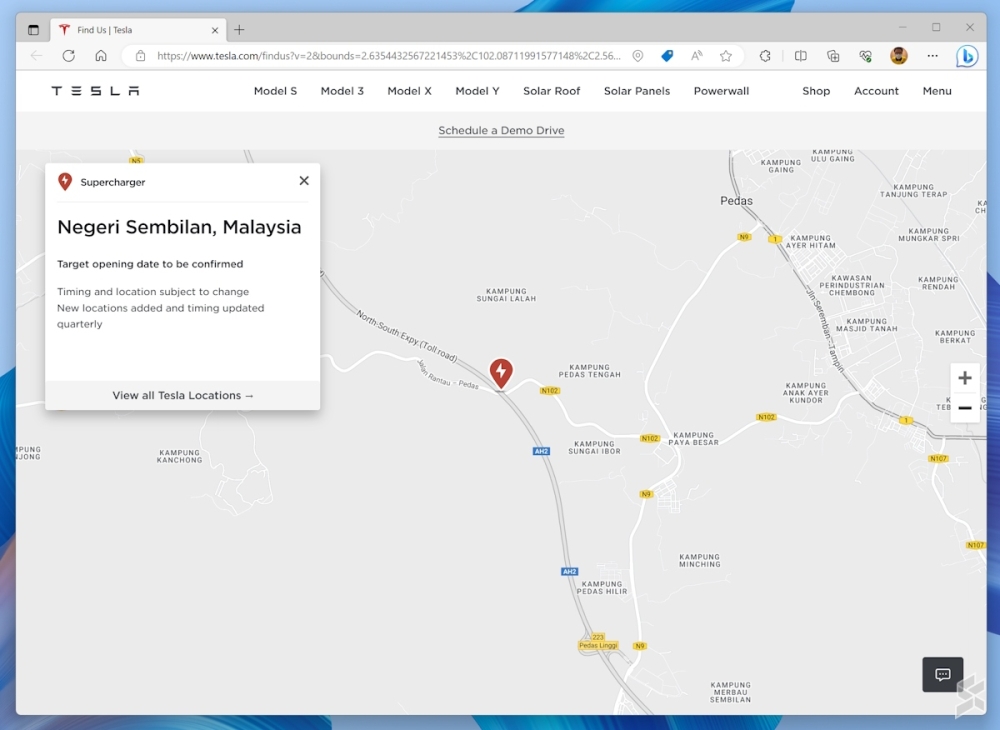This screenshot has width=1000, height=730.
Task: View site information lock icon
Action: coord(140,56)
